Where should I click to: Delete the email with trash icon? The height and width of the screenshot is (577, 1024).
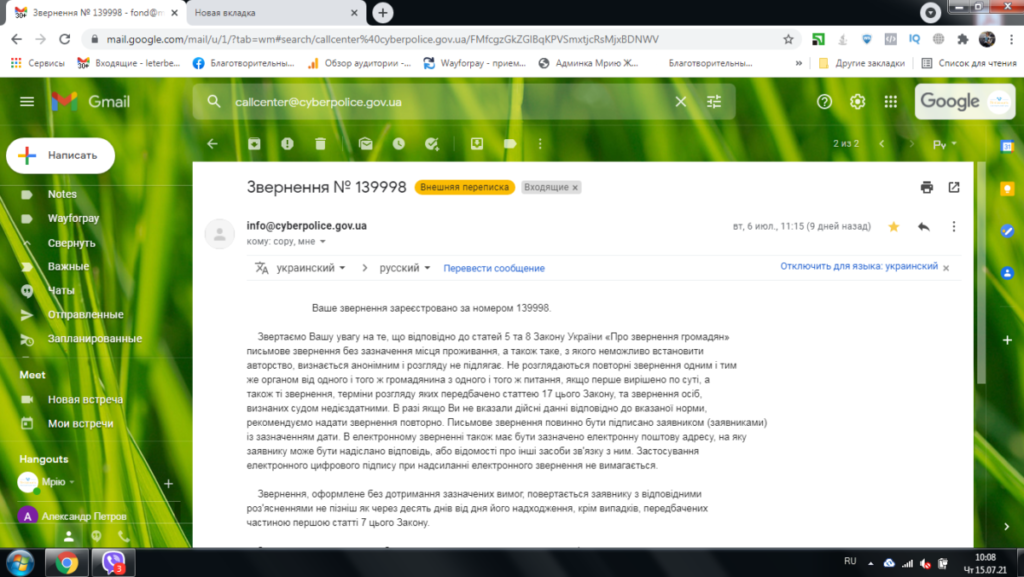coord(320,144)
